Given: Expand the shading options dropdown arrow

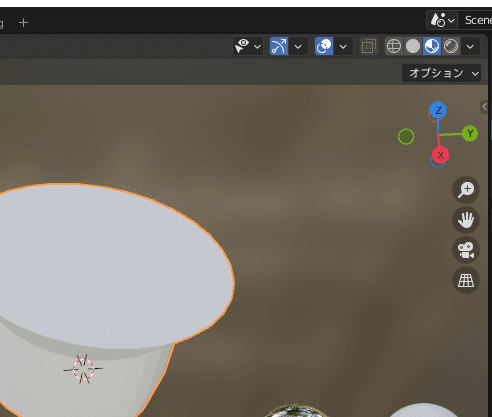Looking at the screenshot, I should [470, 46].
